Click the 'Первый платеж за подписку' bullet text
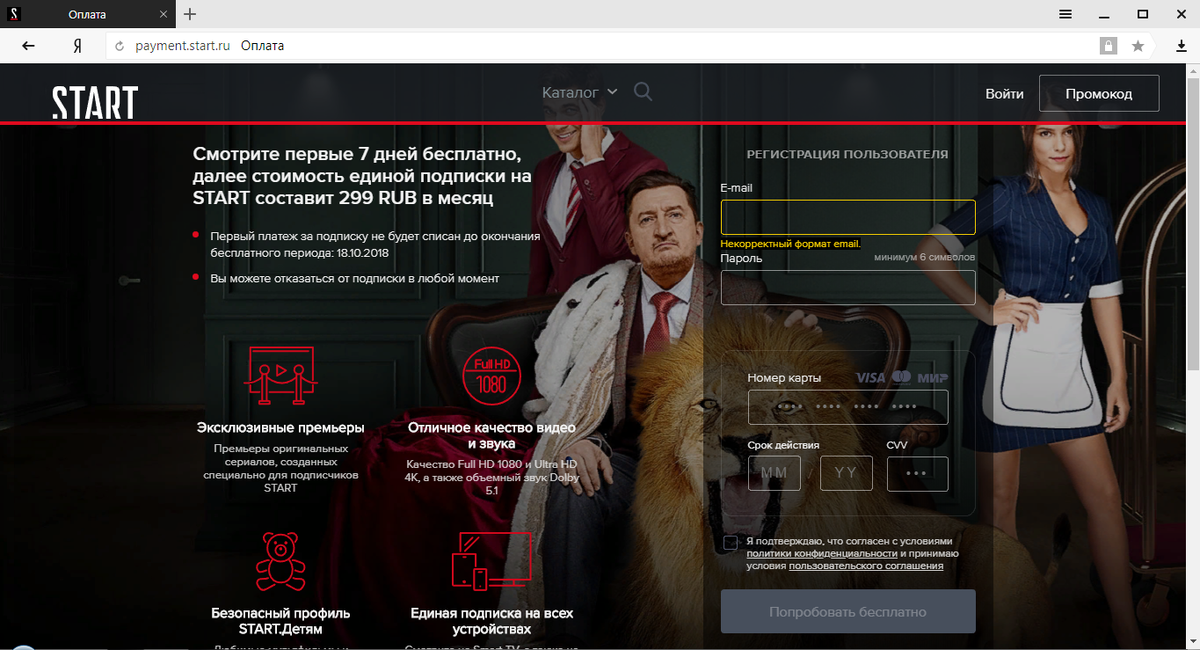Screen dimensions: 1200x650 375,244
